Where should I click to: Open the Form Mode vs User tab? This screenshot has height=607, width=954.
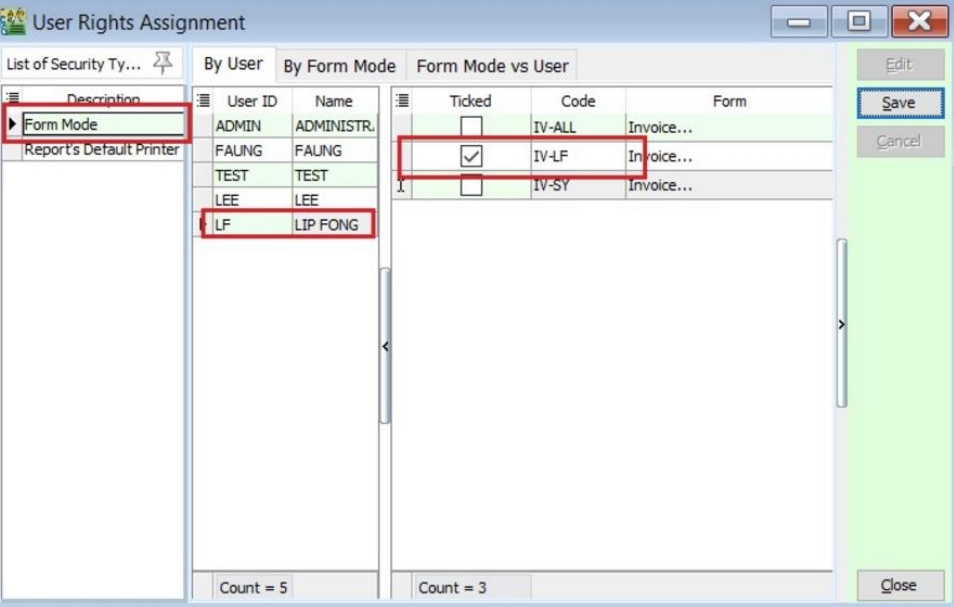coord(492,66)
